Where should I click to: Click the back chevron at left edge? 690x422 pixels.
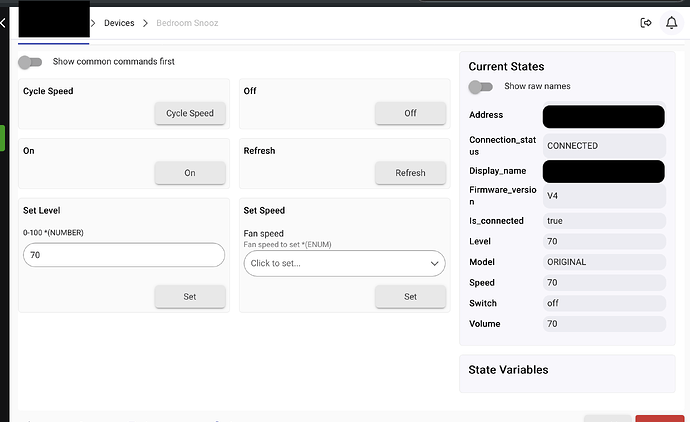5,22
